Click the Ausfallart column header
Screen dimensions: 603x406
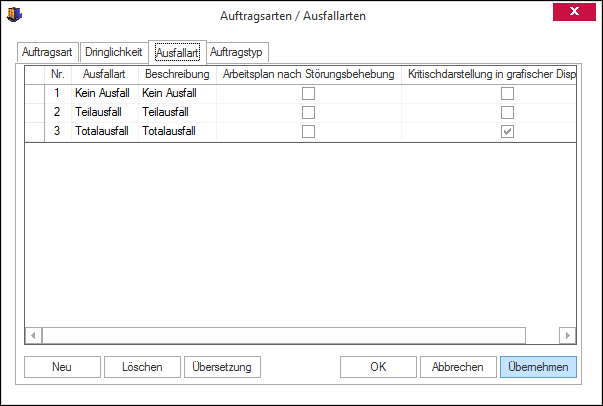pos(105,74)
